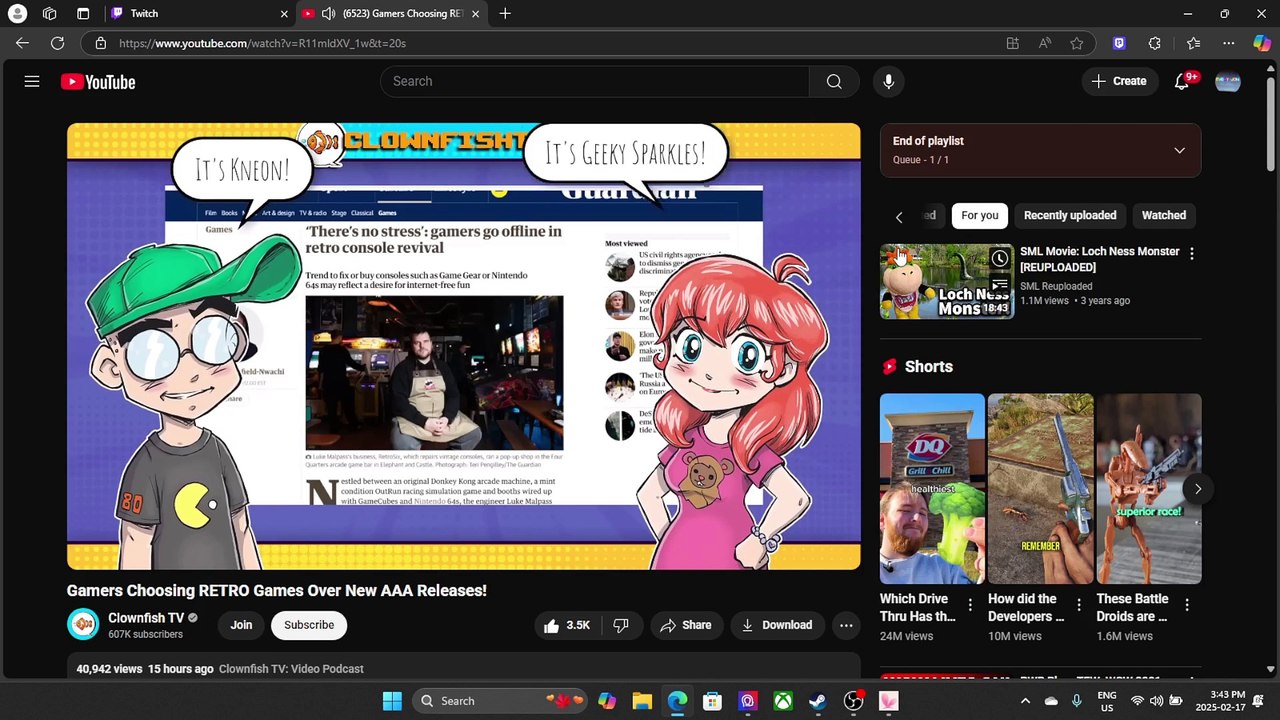Click the Join channel button
Image resolution: width=1280 pixels, height=720 pixels.
(x=241, y=626)
